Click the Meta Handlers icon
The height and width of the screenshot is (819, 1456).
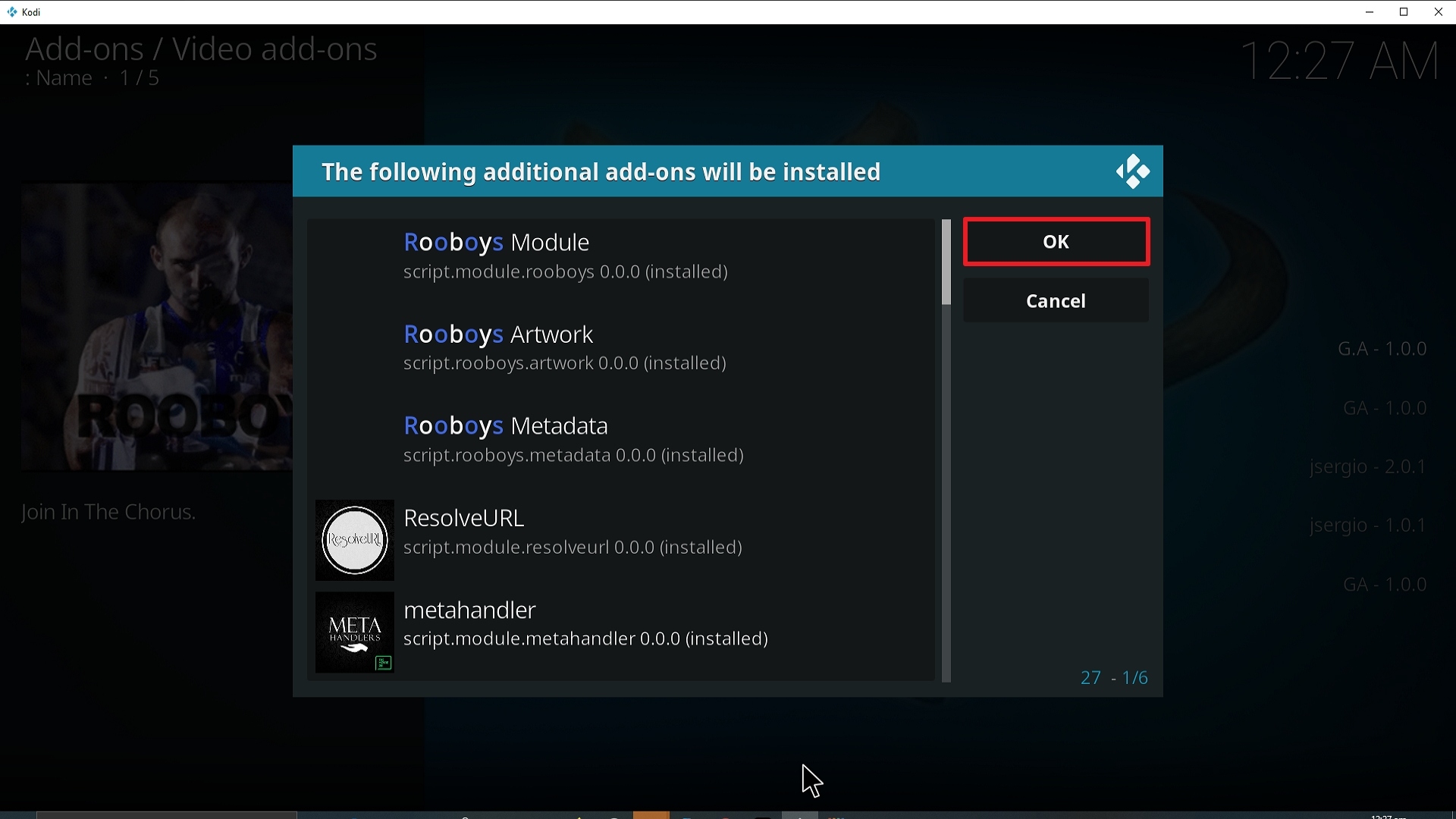[x=355, y=632]
